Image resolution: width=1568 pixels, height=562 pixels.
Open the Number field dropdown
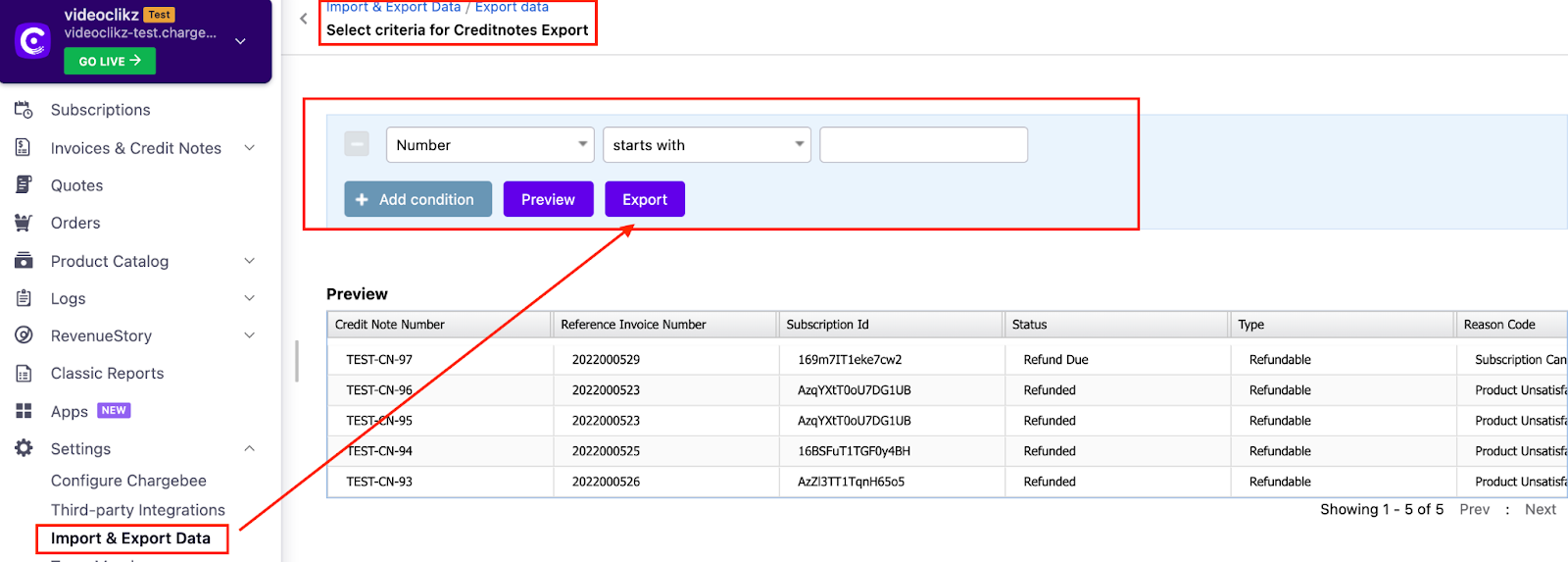click(490, 145)
